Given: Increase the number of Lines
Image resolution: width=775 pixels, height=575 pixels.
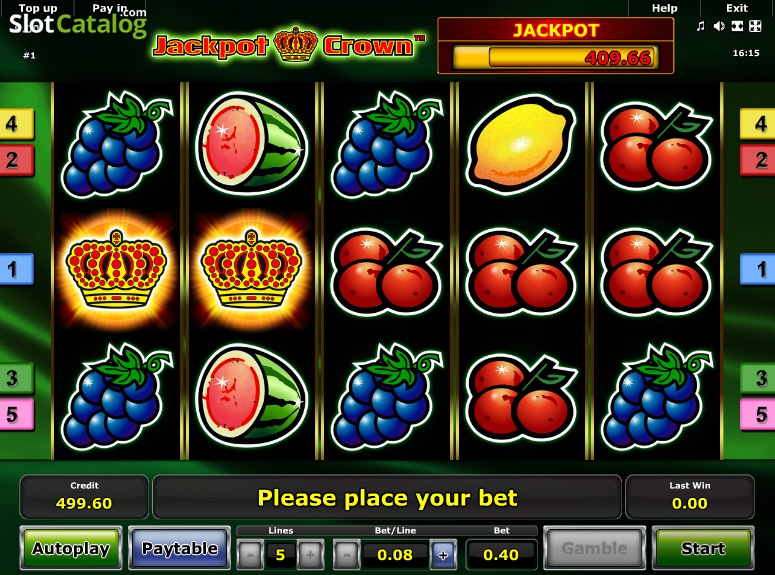Looking at the screenshot, I should tap(310, 555).
